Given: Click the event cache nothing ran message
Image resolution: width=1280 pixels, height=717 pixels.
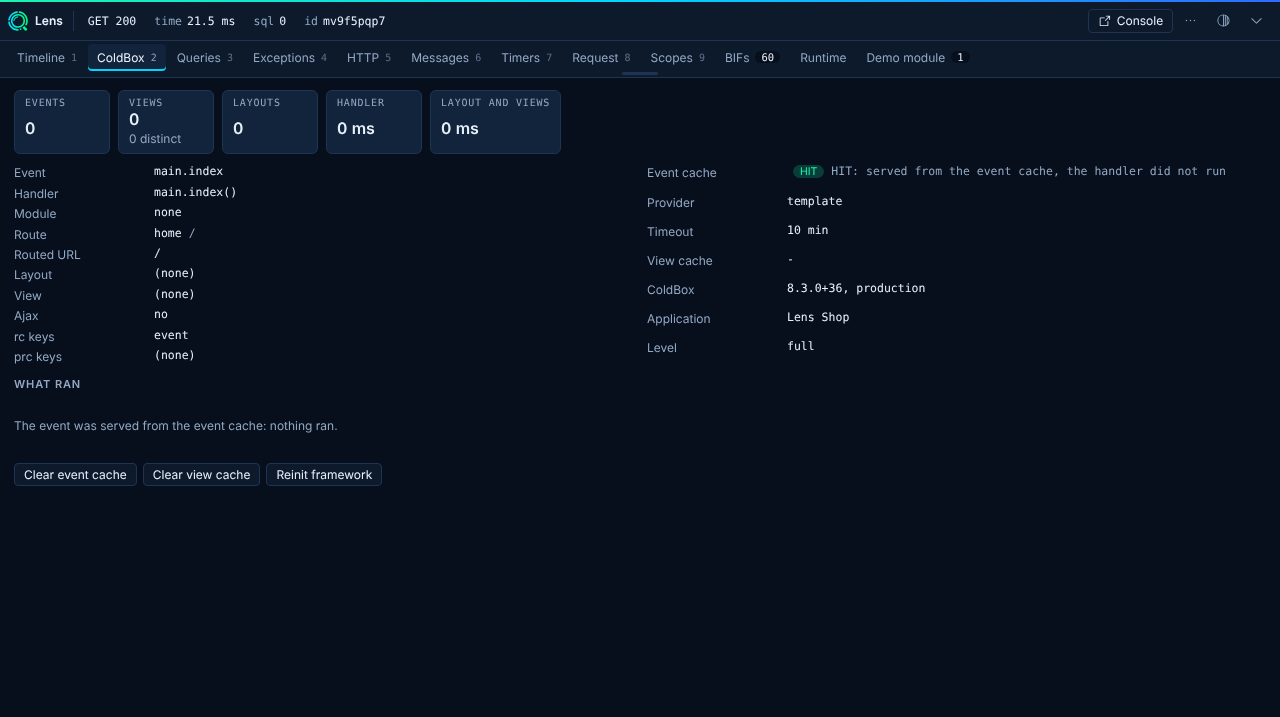Looking at the screenshot, I should click(x=176, y=426).
